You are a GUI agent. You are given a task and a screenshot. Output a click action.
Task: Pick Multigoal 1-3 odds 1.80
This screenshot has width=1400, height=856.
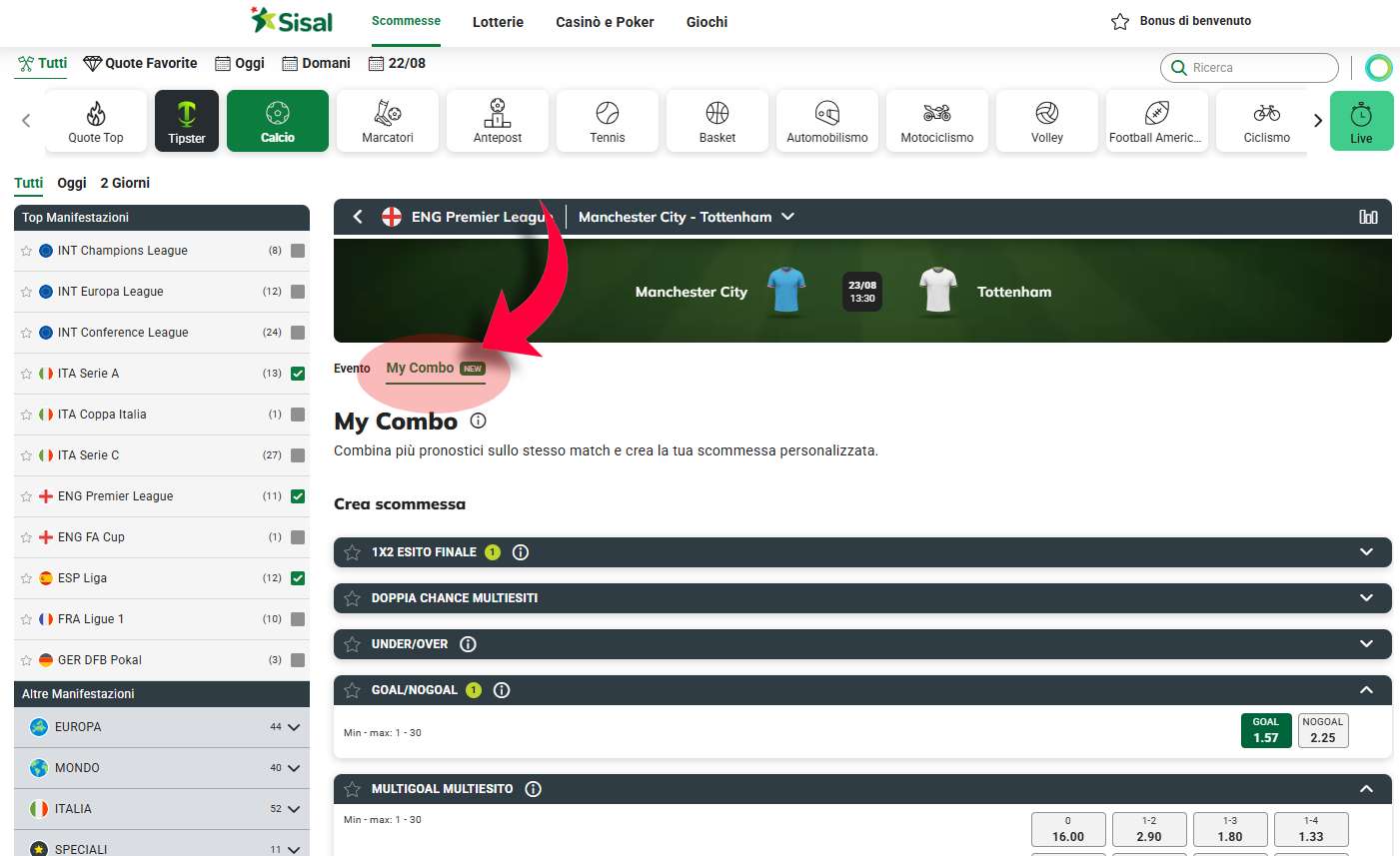[1230, 829]
